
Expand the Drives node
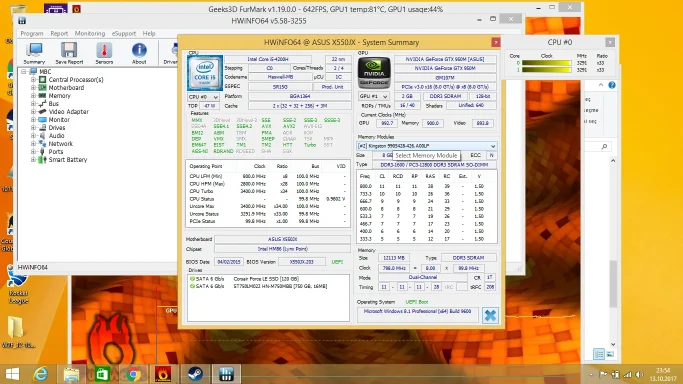33,128
